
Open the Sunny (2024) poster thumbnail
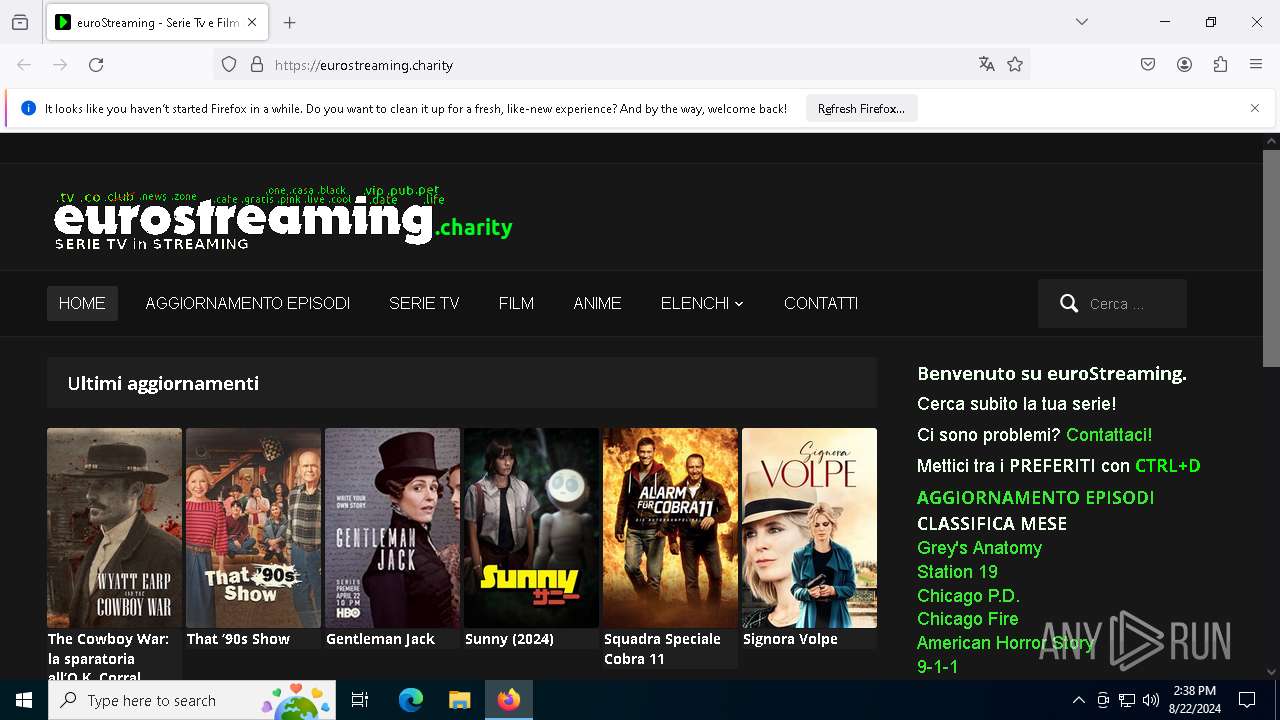[531, 528]
